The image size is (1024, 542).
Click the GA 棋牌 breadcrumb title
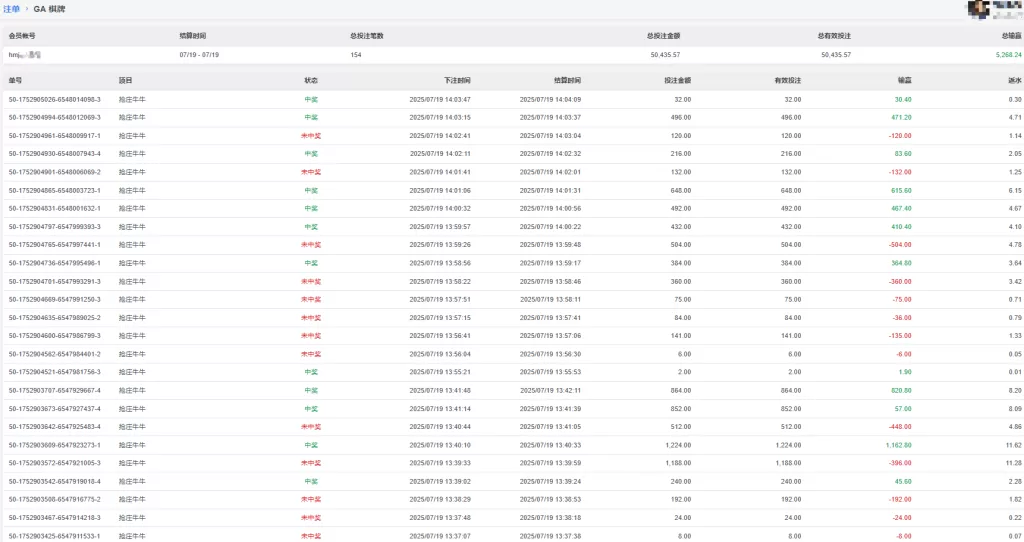pos(50,9)
